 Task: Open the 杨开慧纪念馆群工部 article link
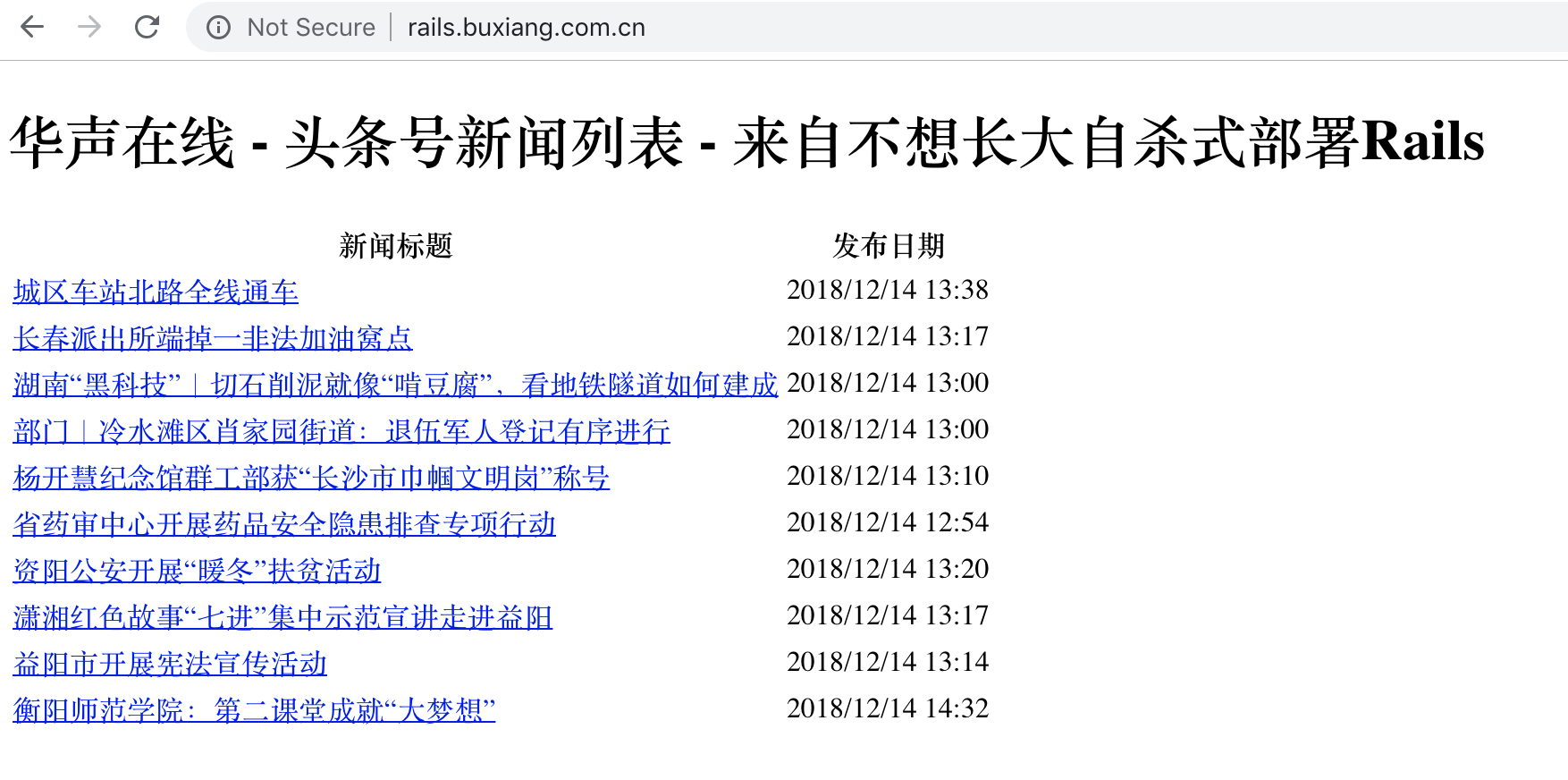(x=311, y=478)
